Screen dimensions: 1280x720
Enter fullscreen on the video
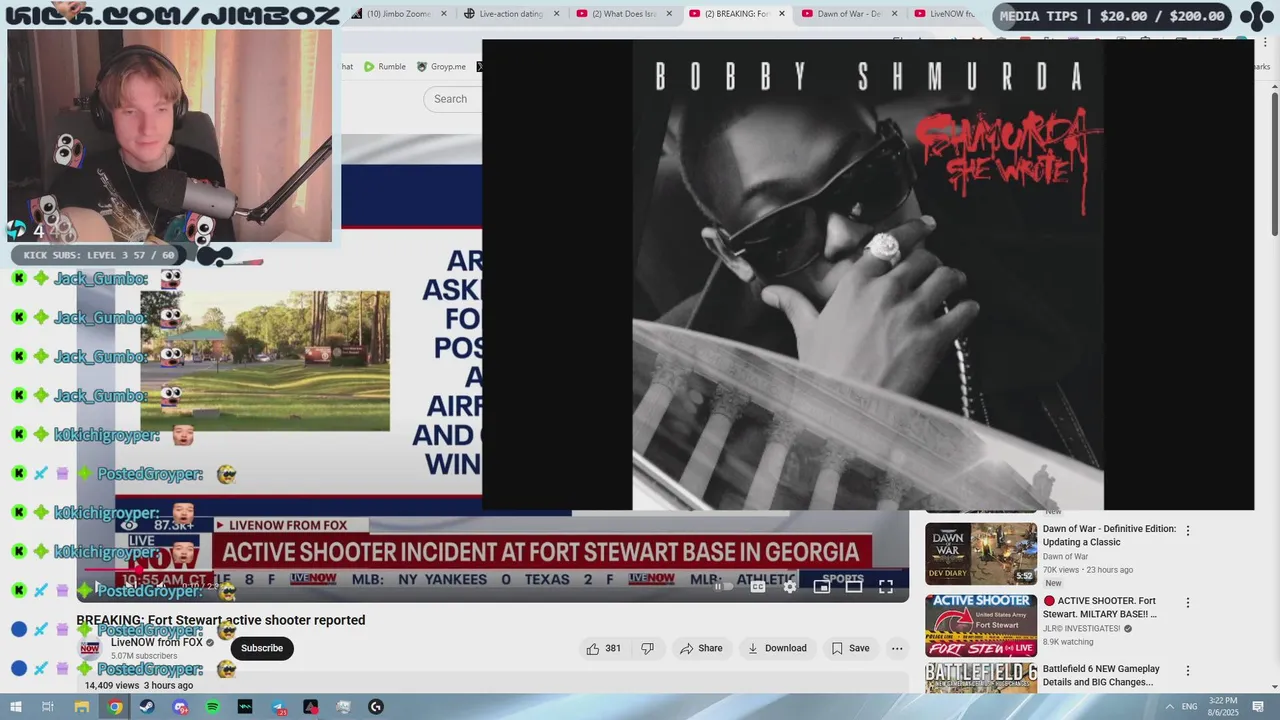coord(886,587)
